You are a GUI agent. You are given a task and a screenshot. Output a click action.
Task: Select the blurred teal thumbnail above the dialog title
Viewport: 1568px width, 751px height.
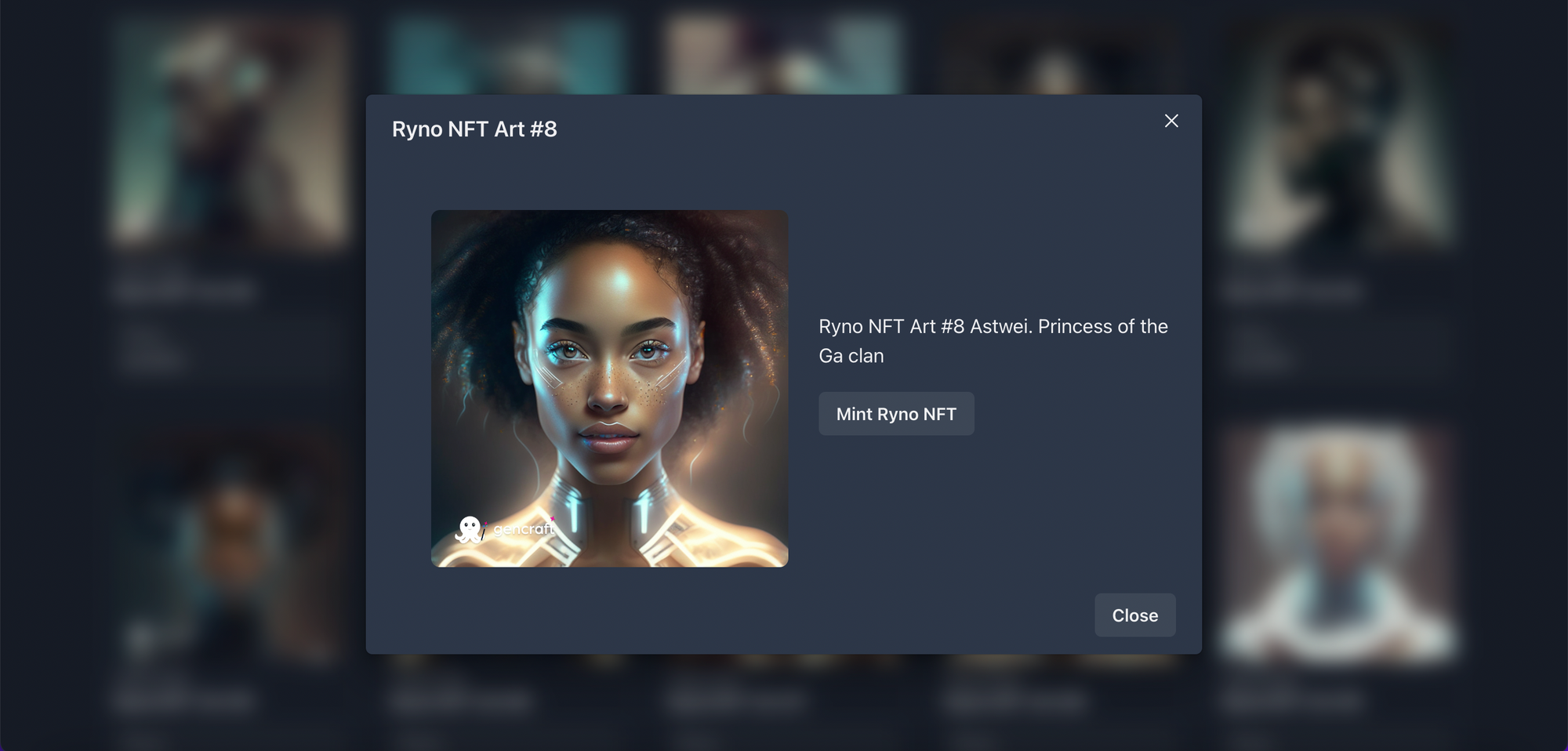pos(507,55)
